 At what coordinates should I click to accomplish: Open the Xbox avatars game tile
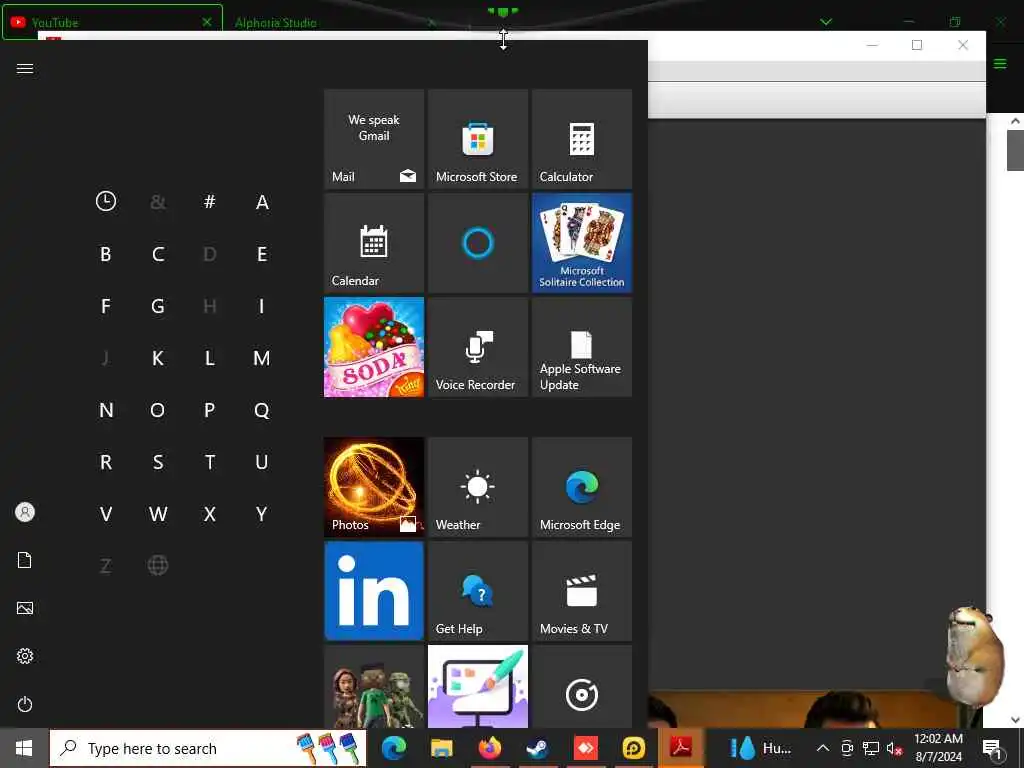tap(374, 687)
